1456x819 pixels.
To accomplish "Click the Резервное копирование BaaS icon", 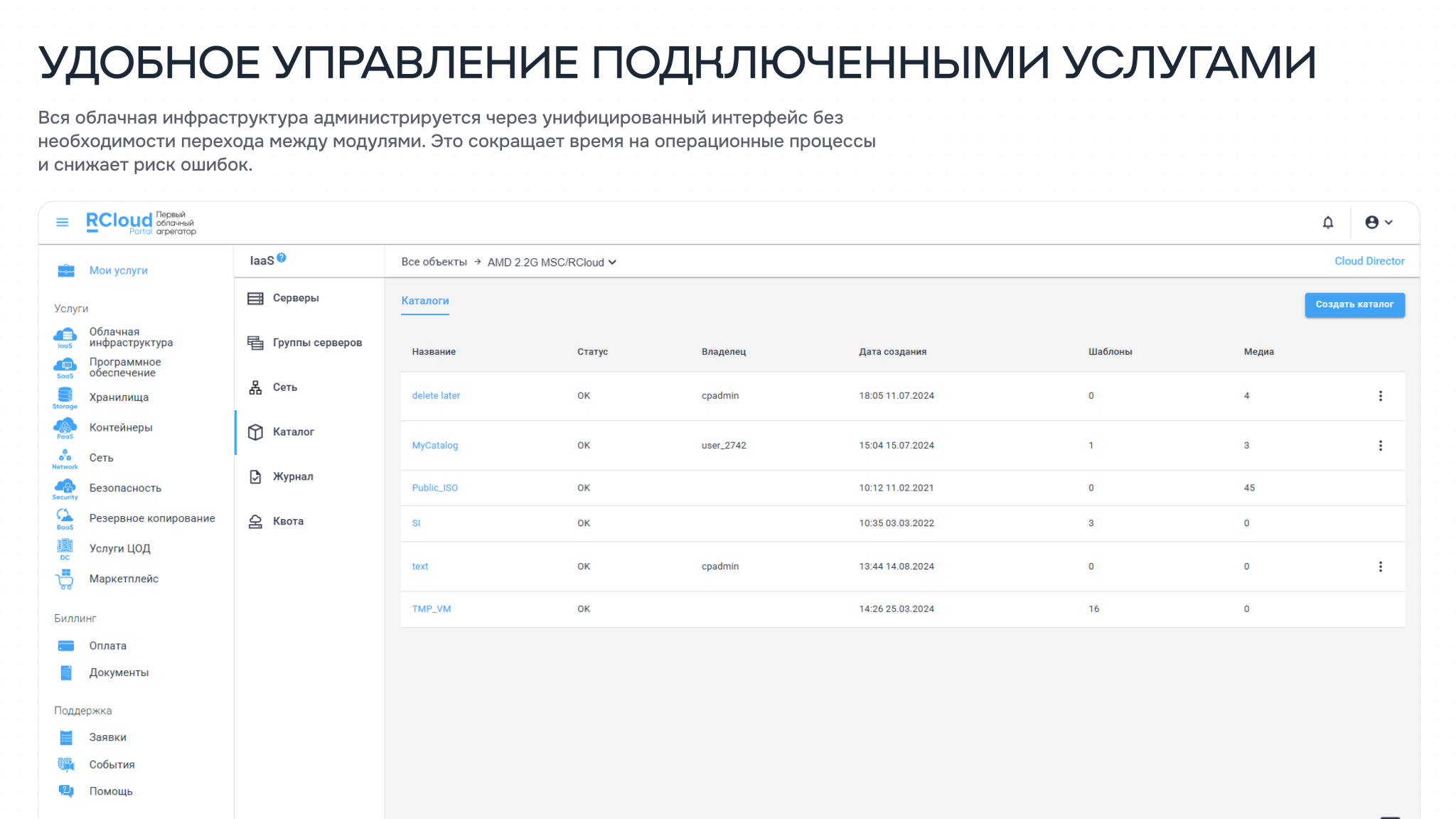I will 65,517.
